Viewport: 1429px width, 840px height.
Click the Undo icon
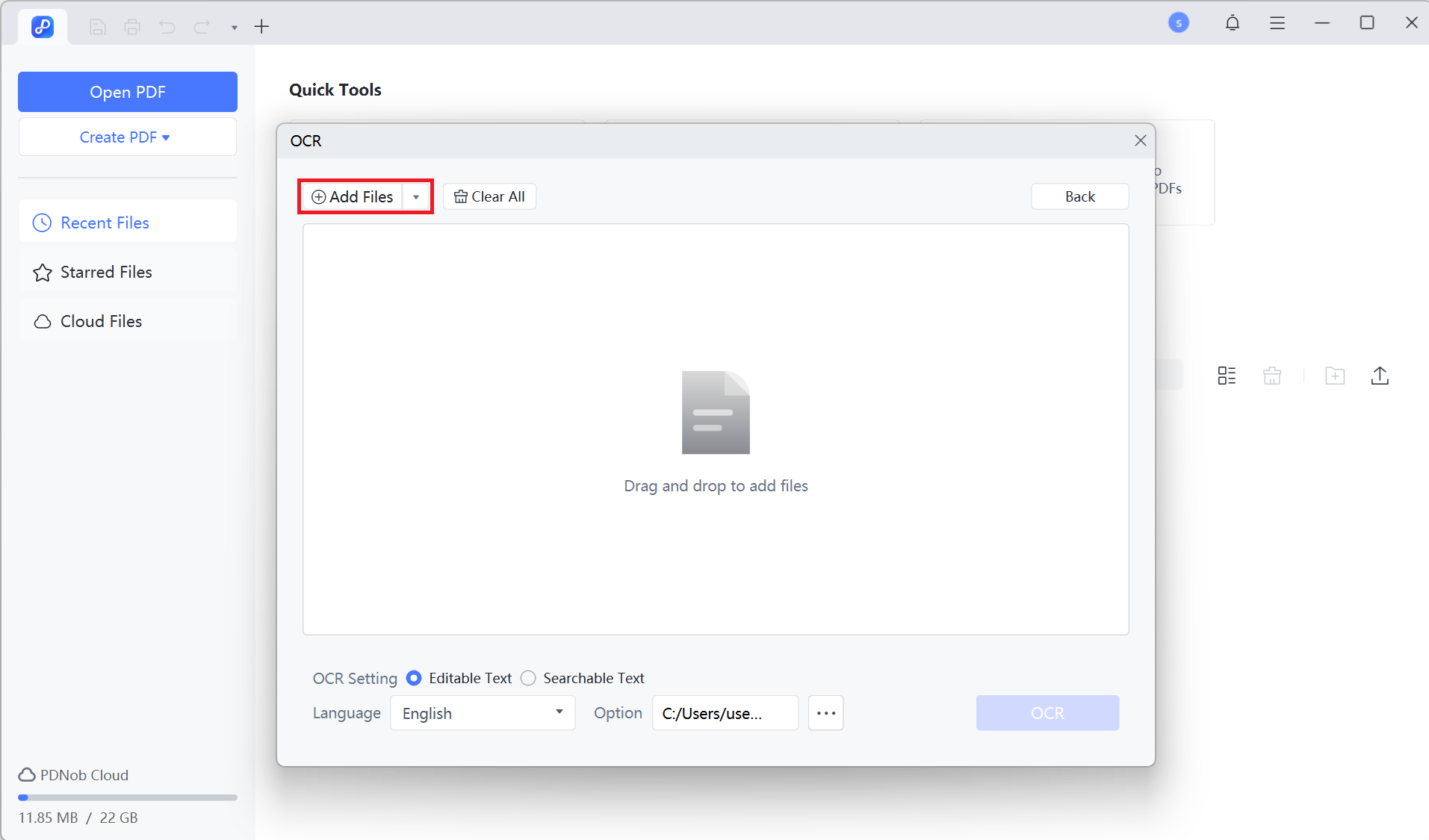pyautogui.click(x=167, y=27)
